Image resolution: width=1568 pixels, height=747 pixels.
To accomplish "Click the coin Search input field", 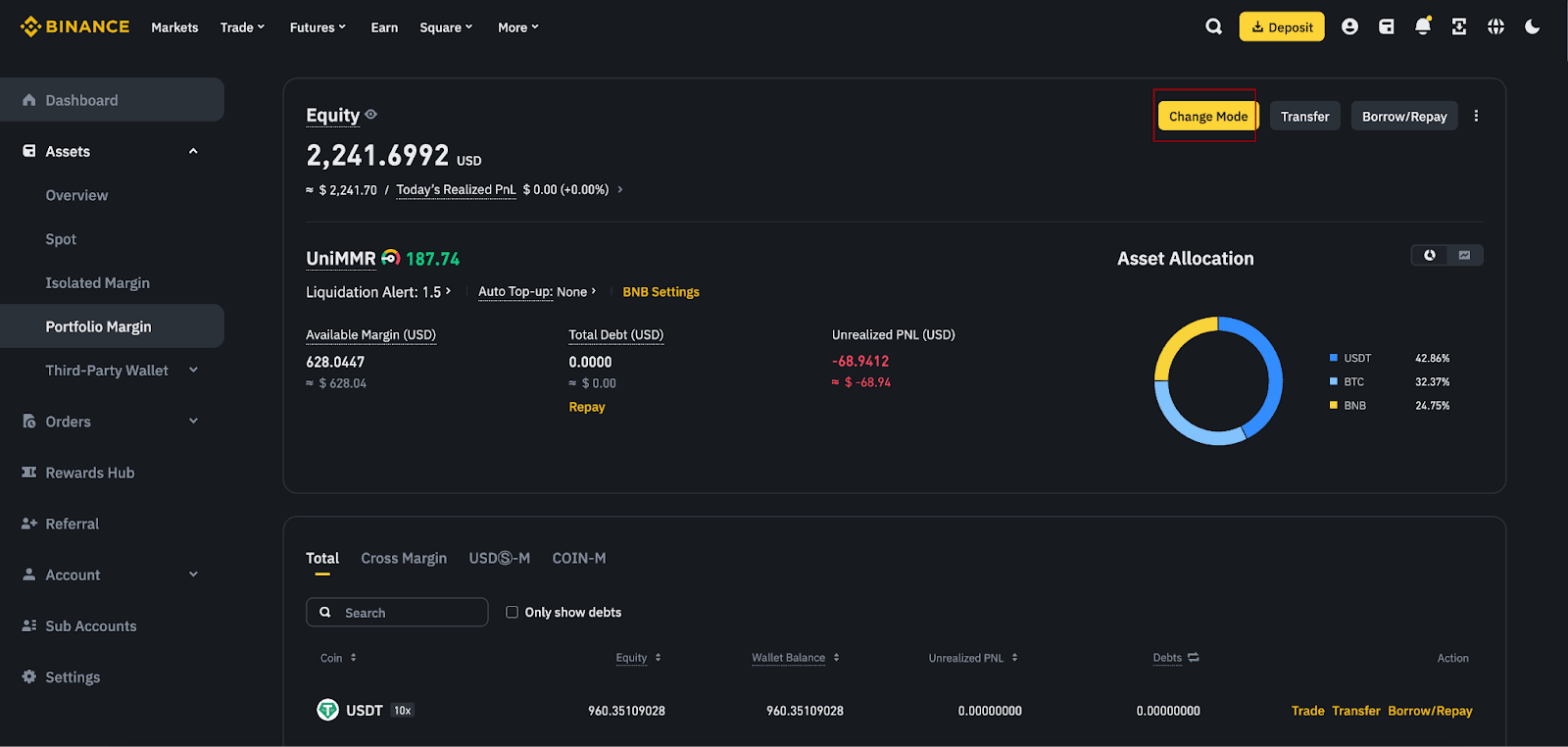I will click(x=397, y=612).
